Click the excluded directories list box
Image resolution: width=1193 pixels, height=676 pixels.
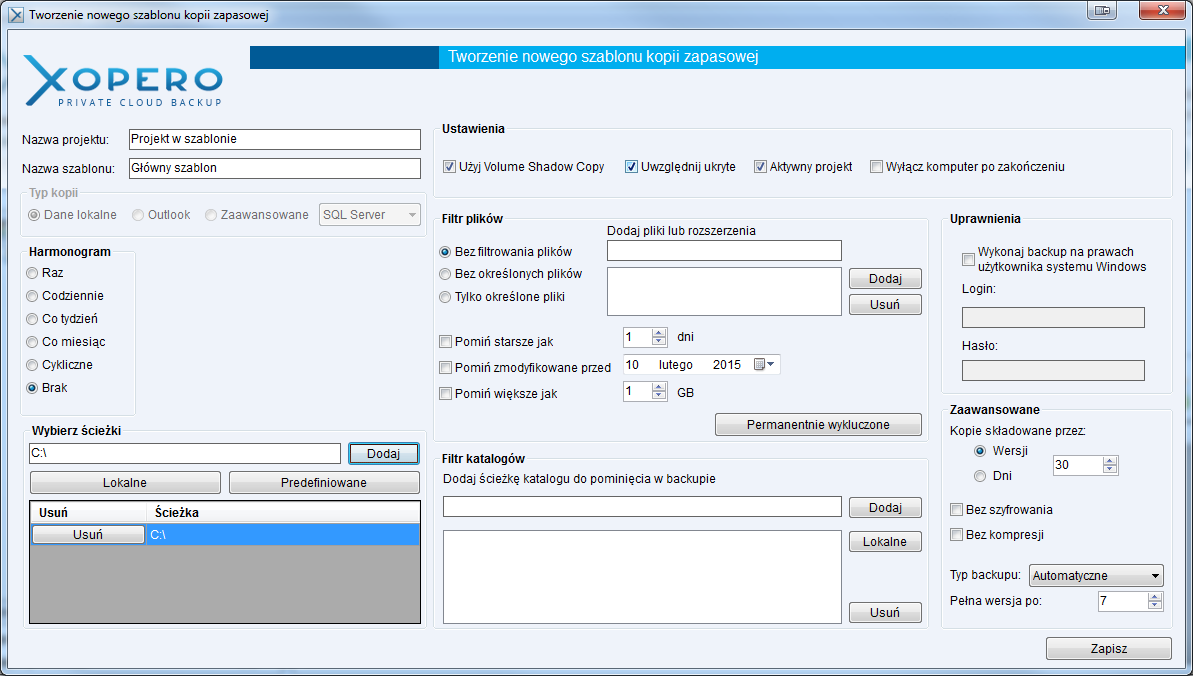pyautogui.click(x=642, y=577)
